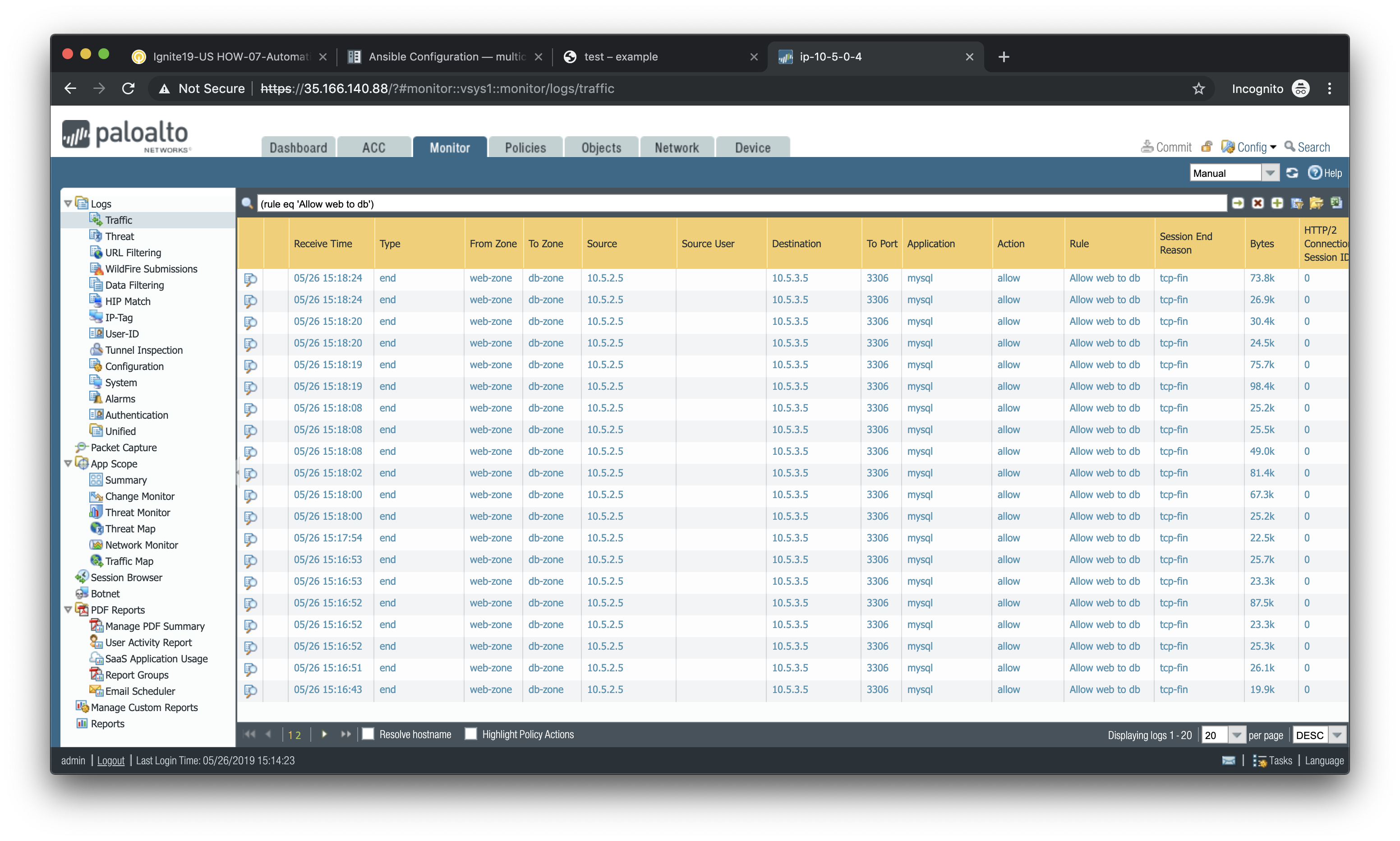Click the Commit link
This screenshot has width=1400, height=841.
click(1166, 148)
